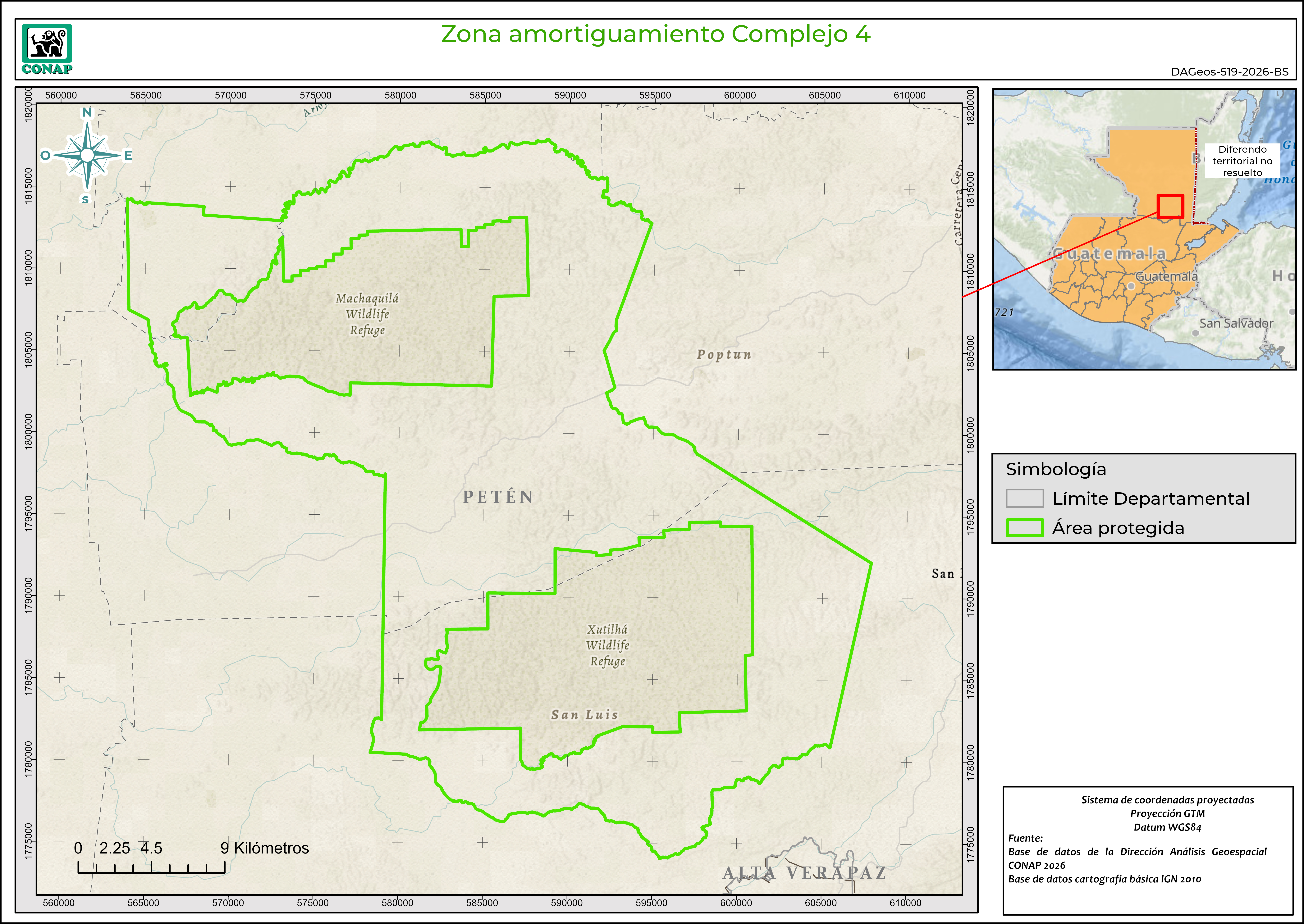
Task: Click the San Luis label
Action: tap(584, 715)
